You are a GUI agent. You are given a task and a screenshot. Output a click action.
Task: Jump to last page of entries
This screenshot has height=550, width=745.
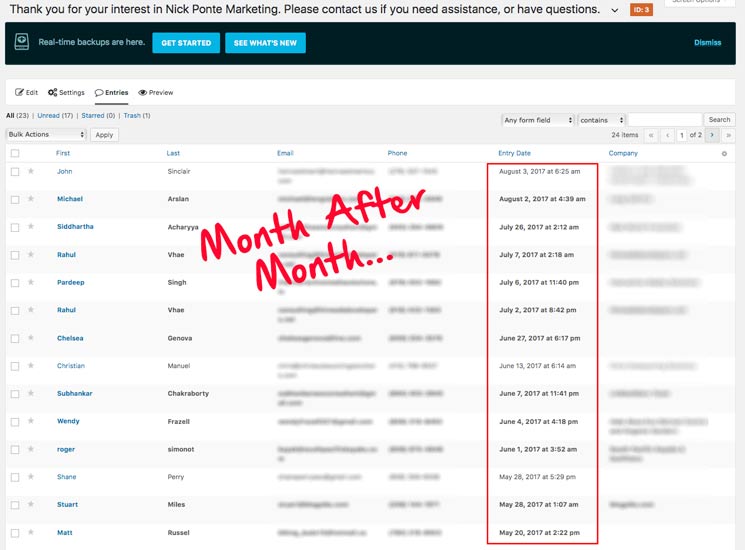point(728,135)
